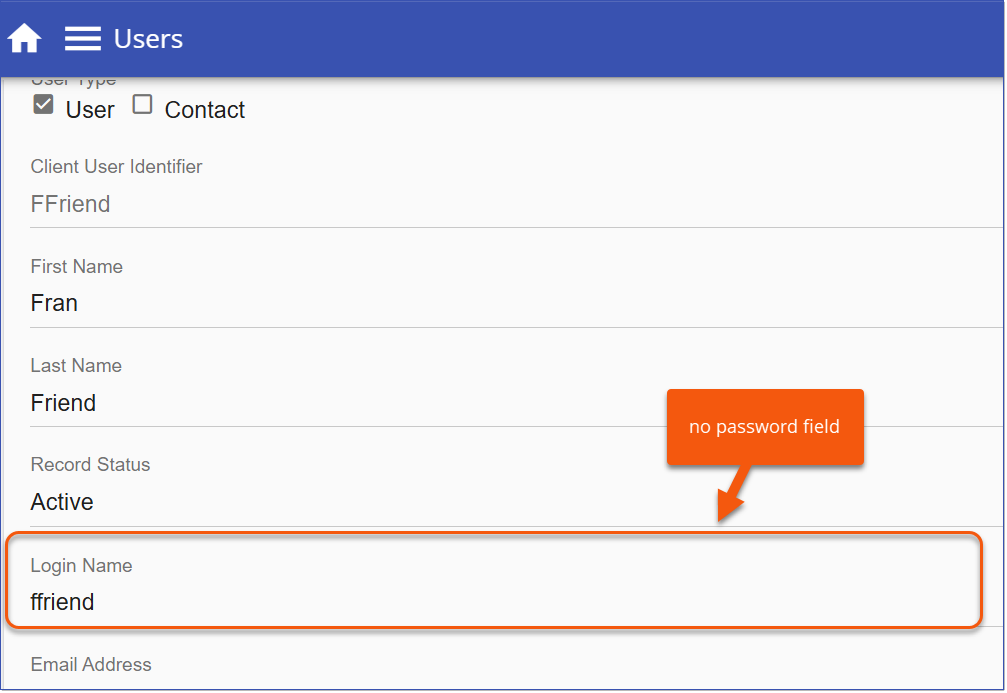Click the Email Address field

[x=91, y=665]
